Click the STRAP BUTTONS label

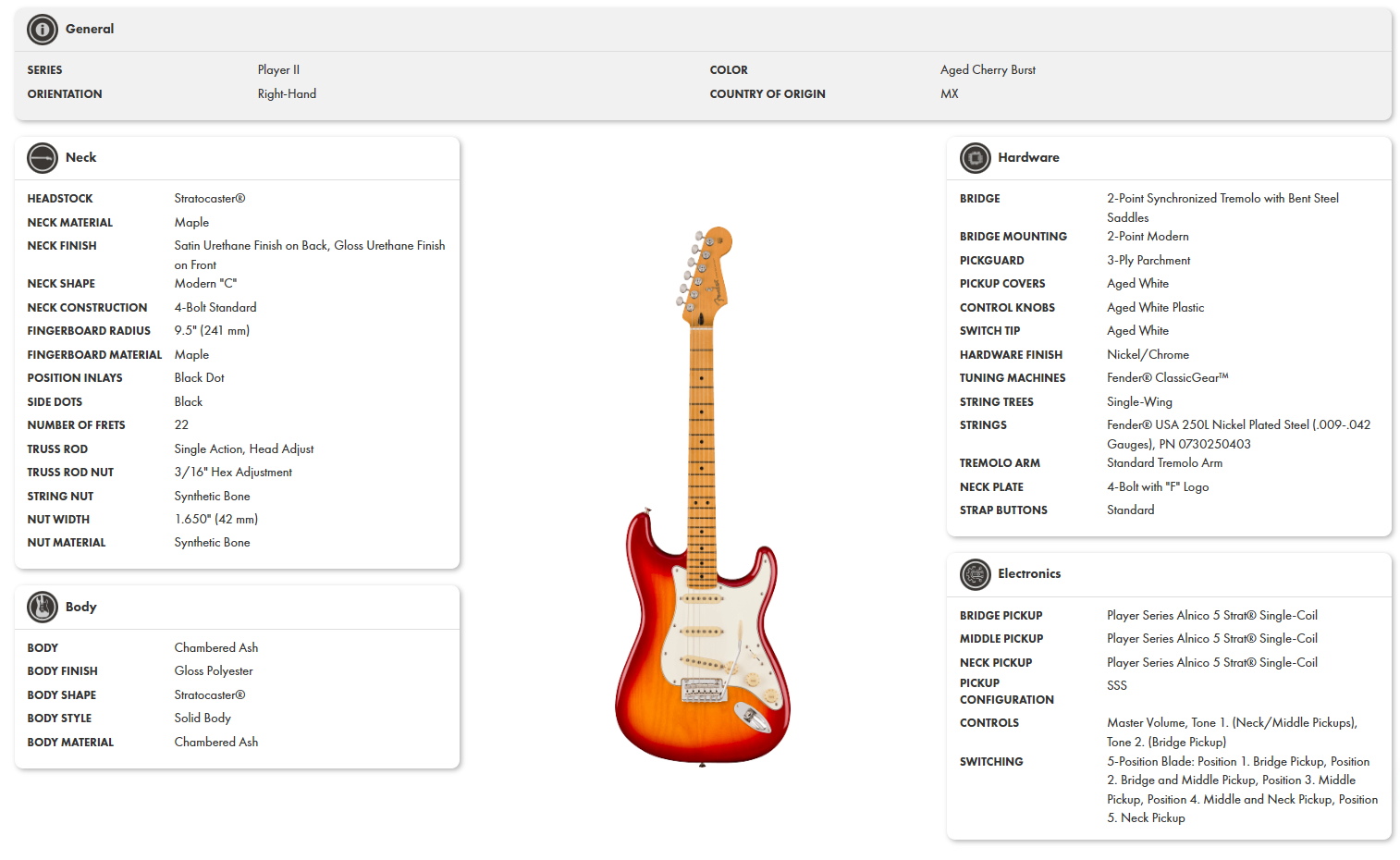1003,510
